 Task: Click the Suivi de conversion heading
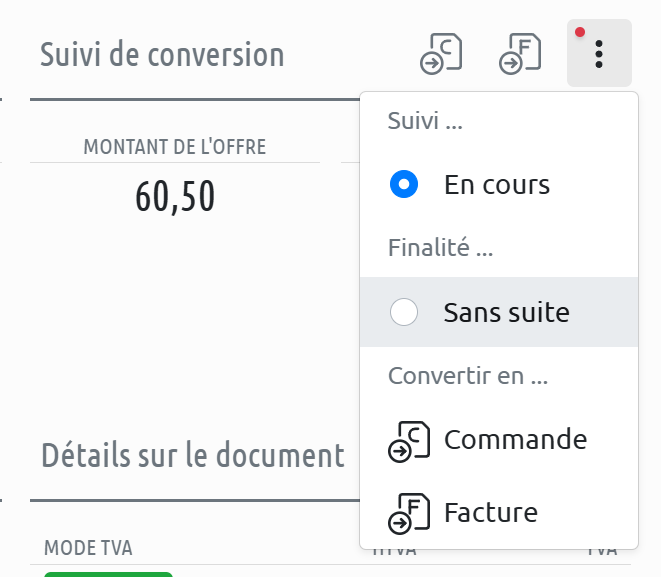[162, 54]
